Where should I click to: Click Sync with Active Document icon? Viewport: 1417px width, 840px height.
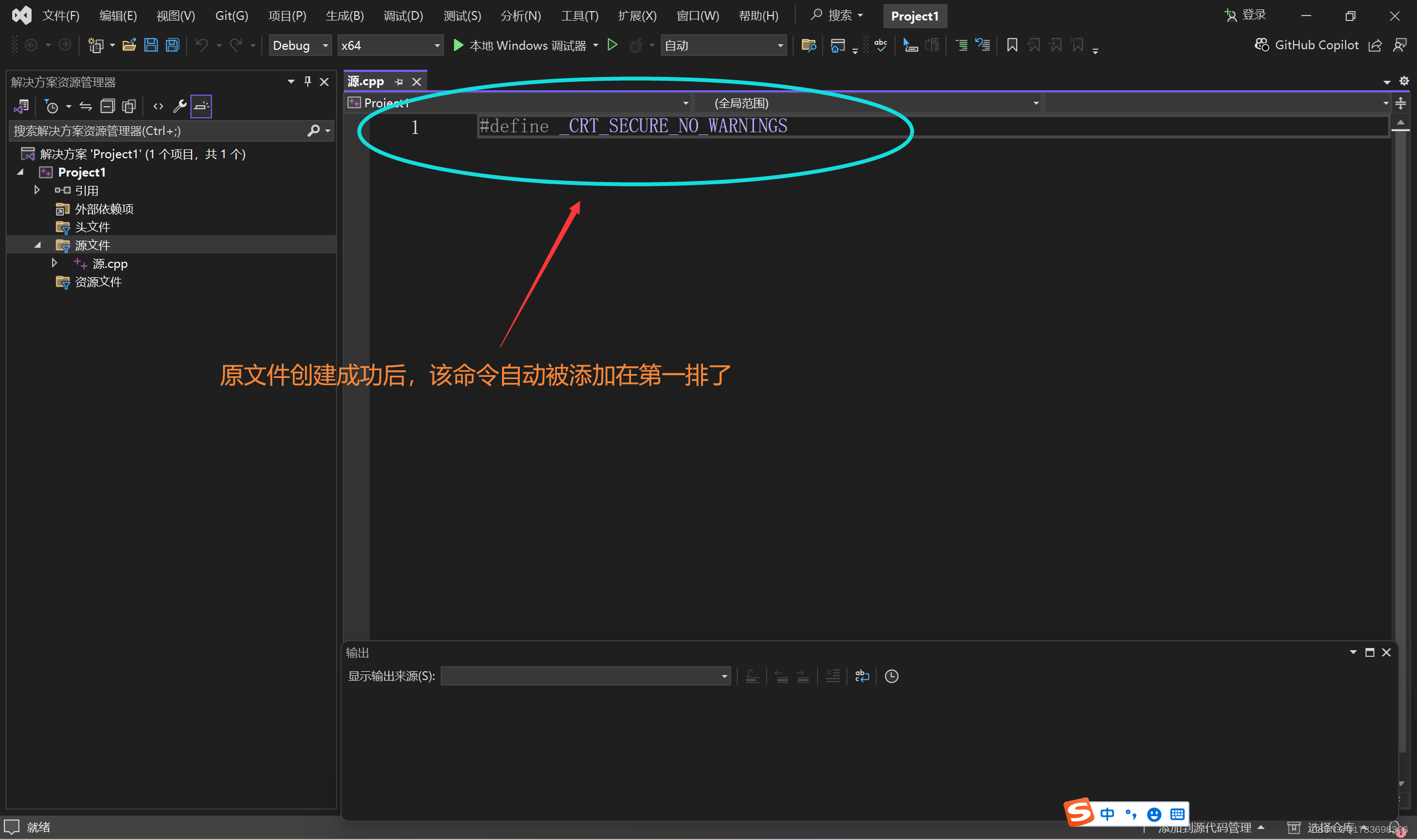pyautogui.click(x=85, y=106)
